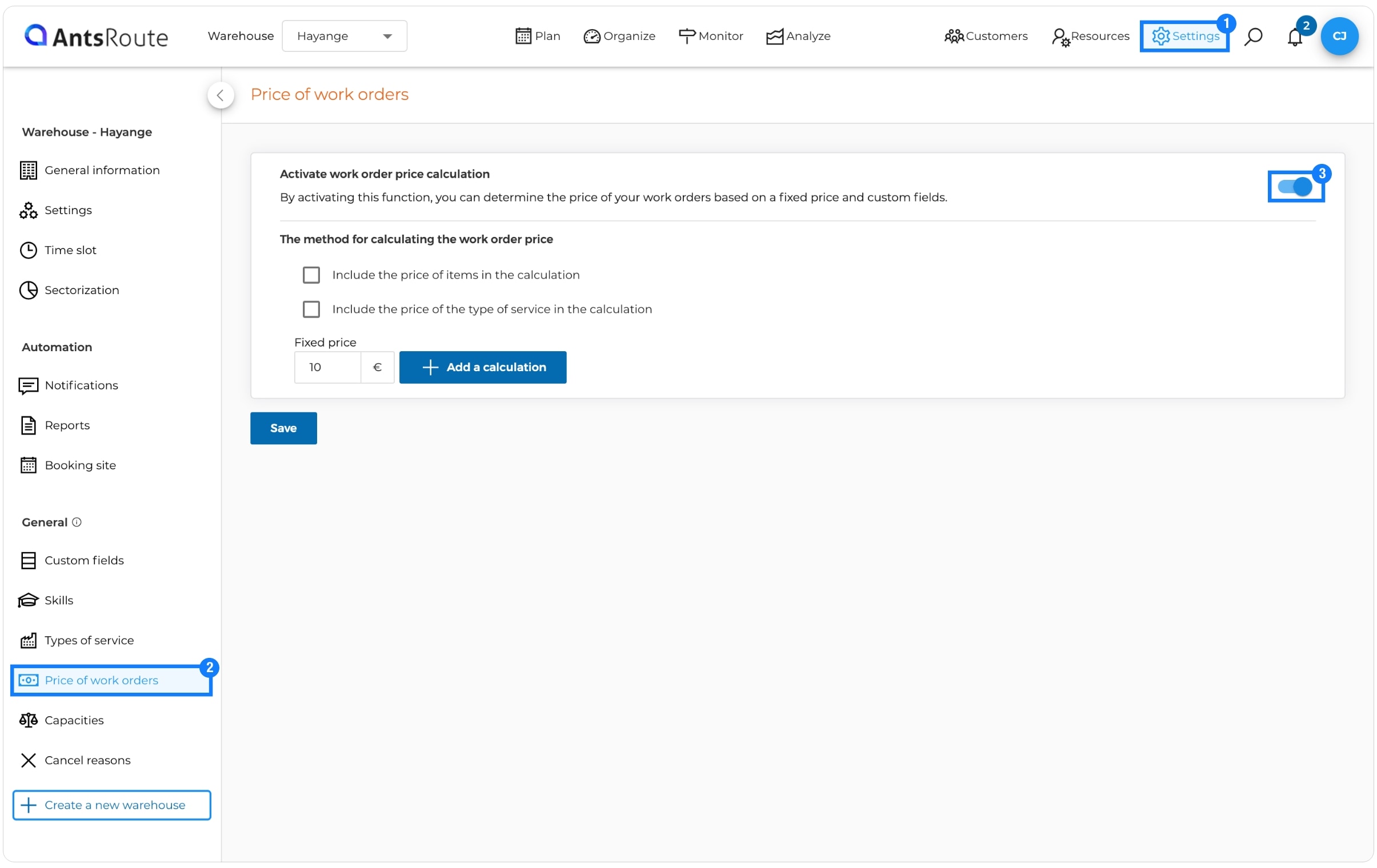Viewport: 1377px width, 868px height.
Task: Click the Fixed price input field
Action: [327, 367]
